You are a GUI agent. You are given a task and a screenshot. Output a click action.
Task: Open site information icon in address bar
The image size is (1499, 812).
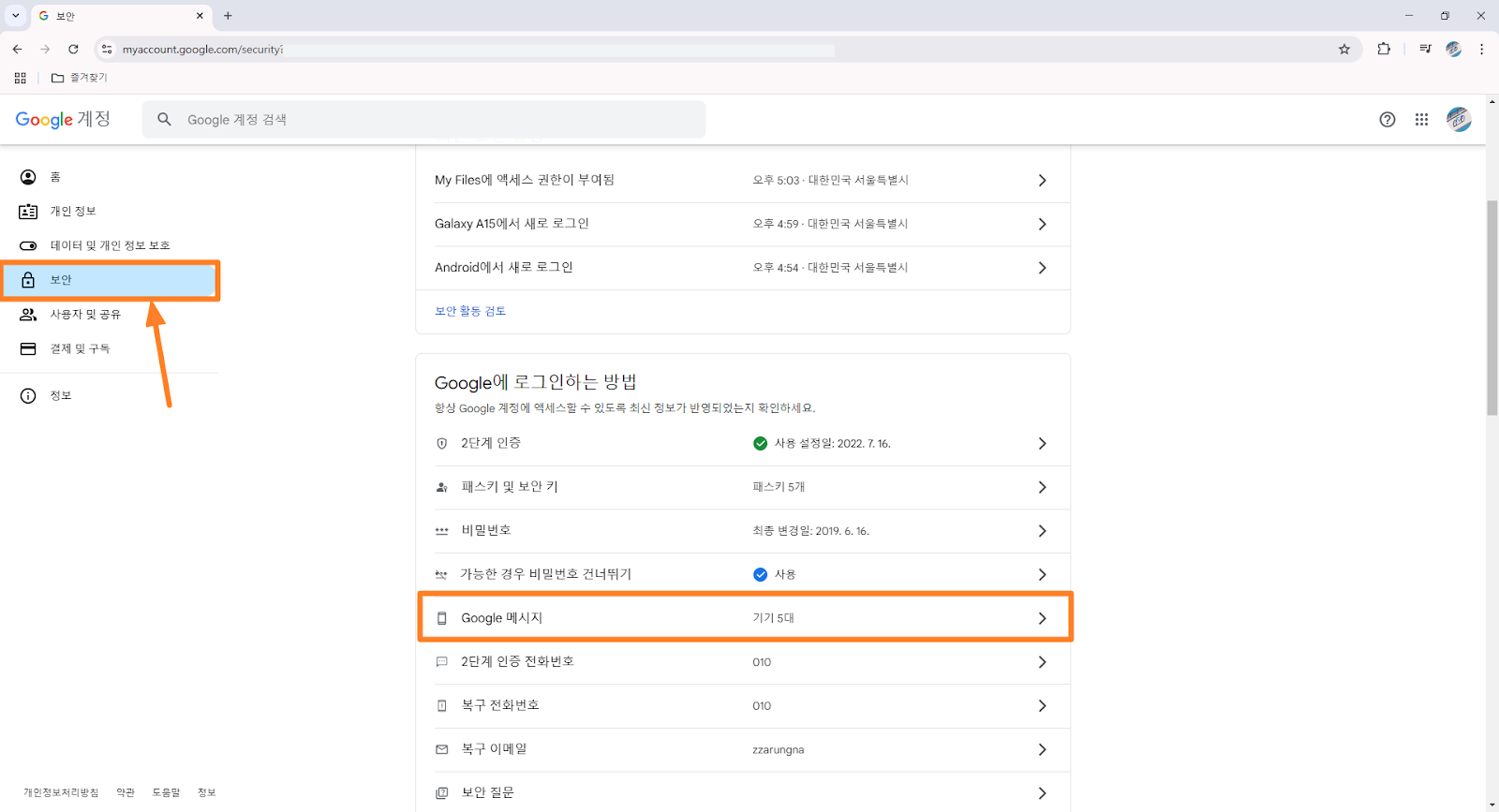click(x=107, y=49)
